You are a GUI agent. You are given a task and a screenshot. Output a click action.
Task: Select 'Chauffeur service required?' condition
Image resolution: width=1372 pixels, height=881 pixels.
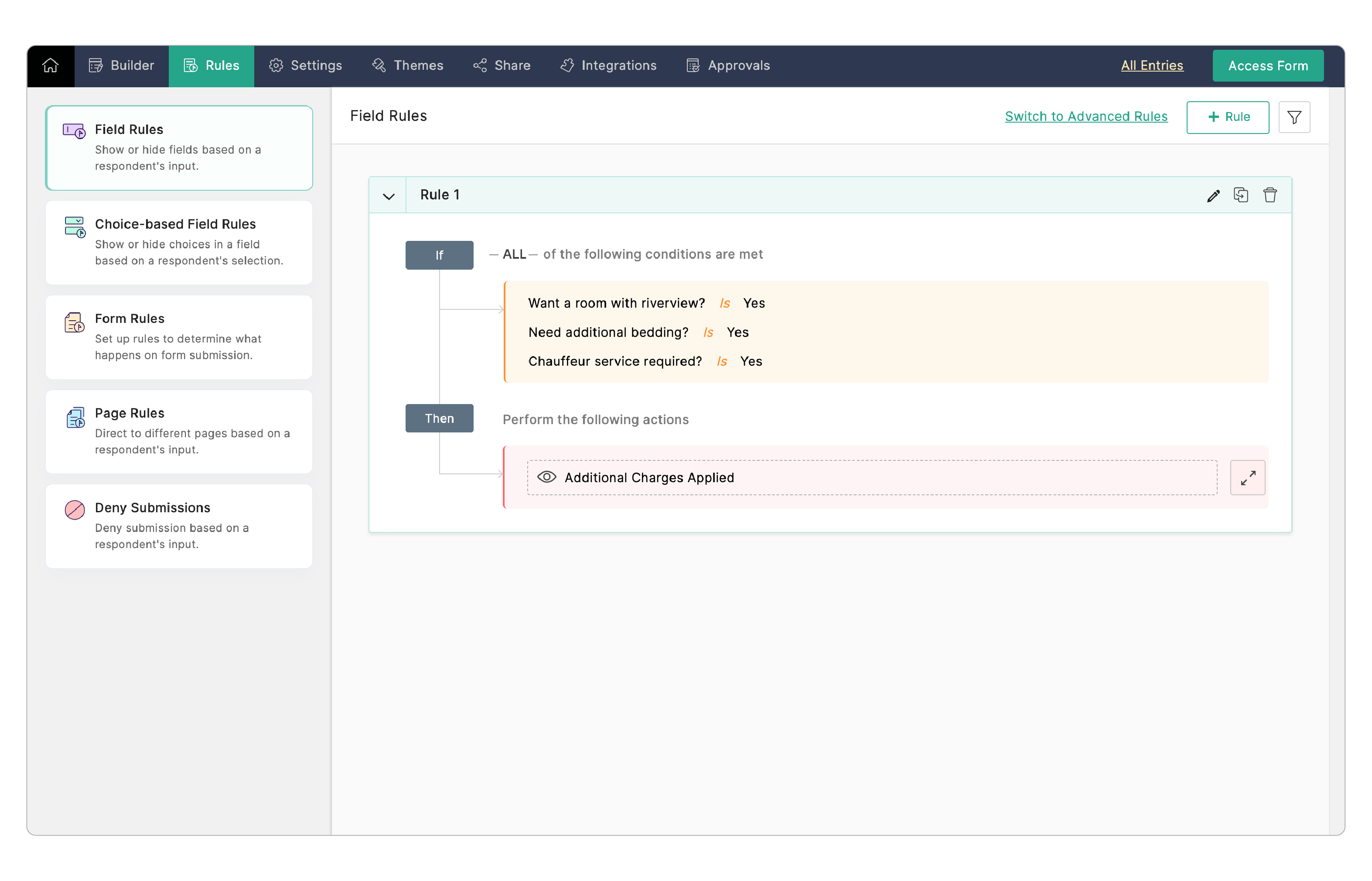pyautogui.click(x=645, y=362)
